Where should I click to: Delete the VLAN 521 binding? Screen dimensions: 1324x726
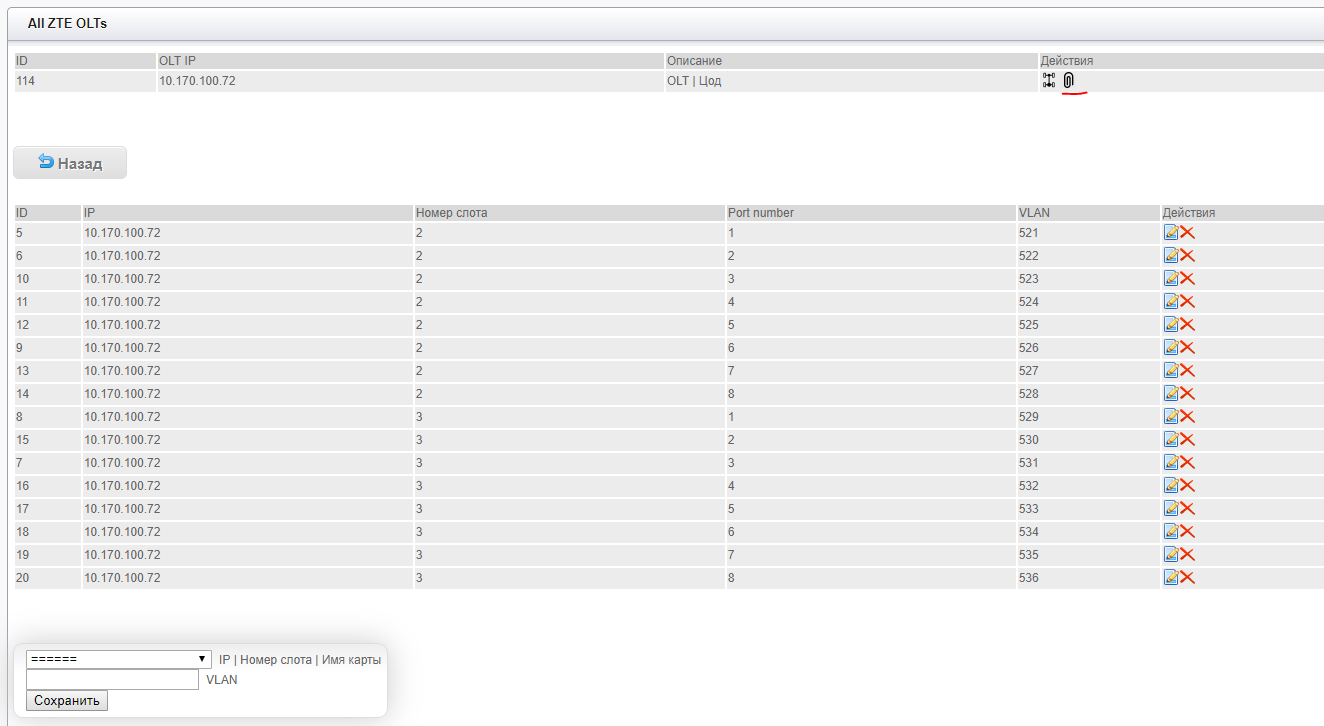click(x=1188, y=232)
